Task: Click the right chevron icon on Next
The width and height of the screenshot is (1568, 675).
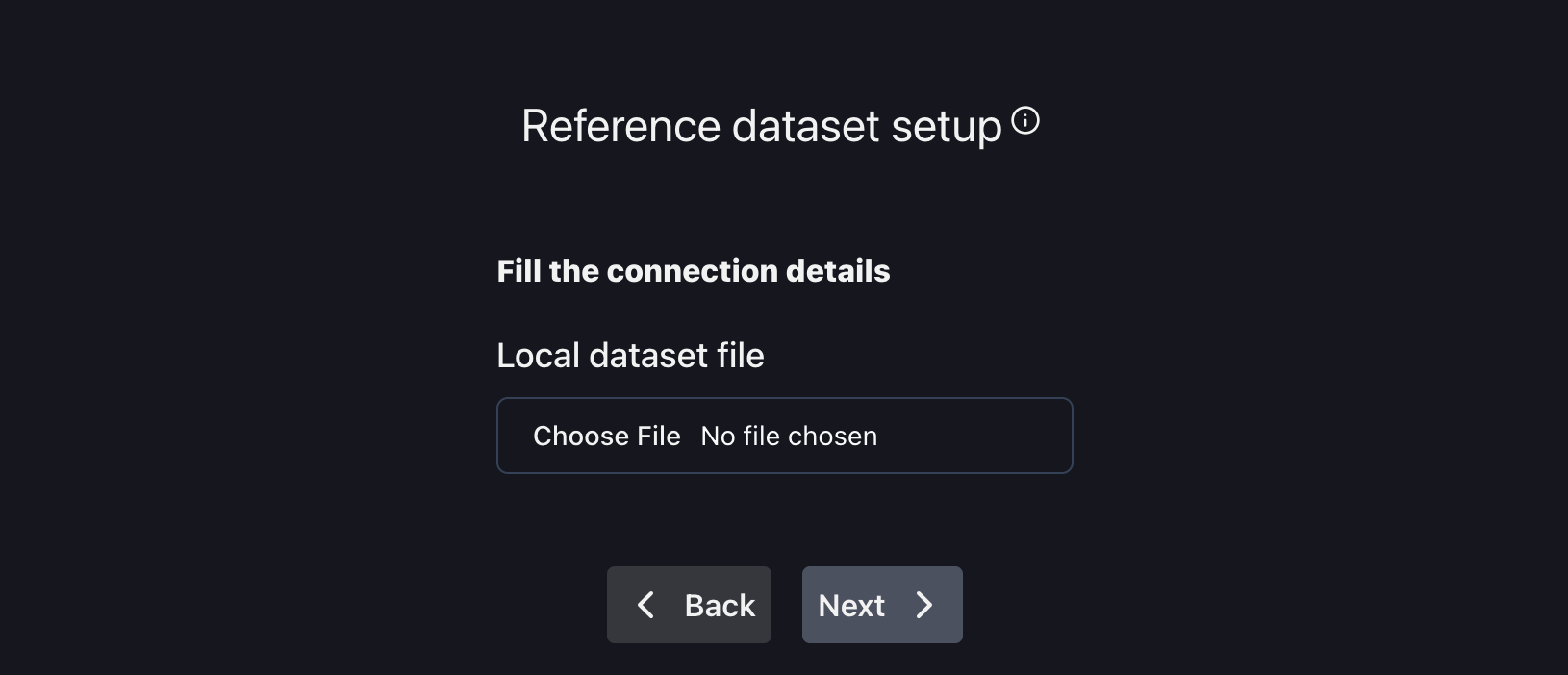Action: click(x=924, y=605)
